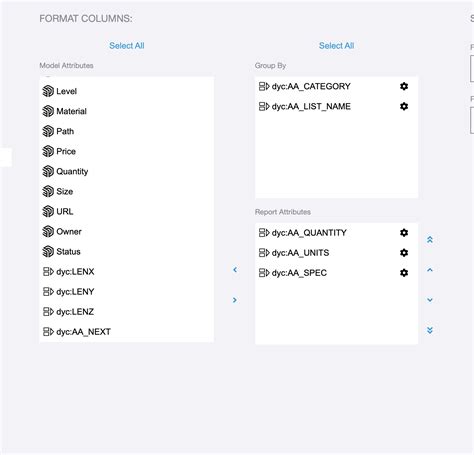Open settings gear for dyc:AA_CATEGORY
Viewport: 474px width, 455px height.
pyautogui.click(x=404, y=86)
